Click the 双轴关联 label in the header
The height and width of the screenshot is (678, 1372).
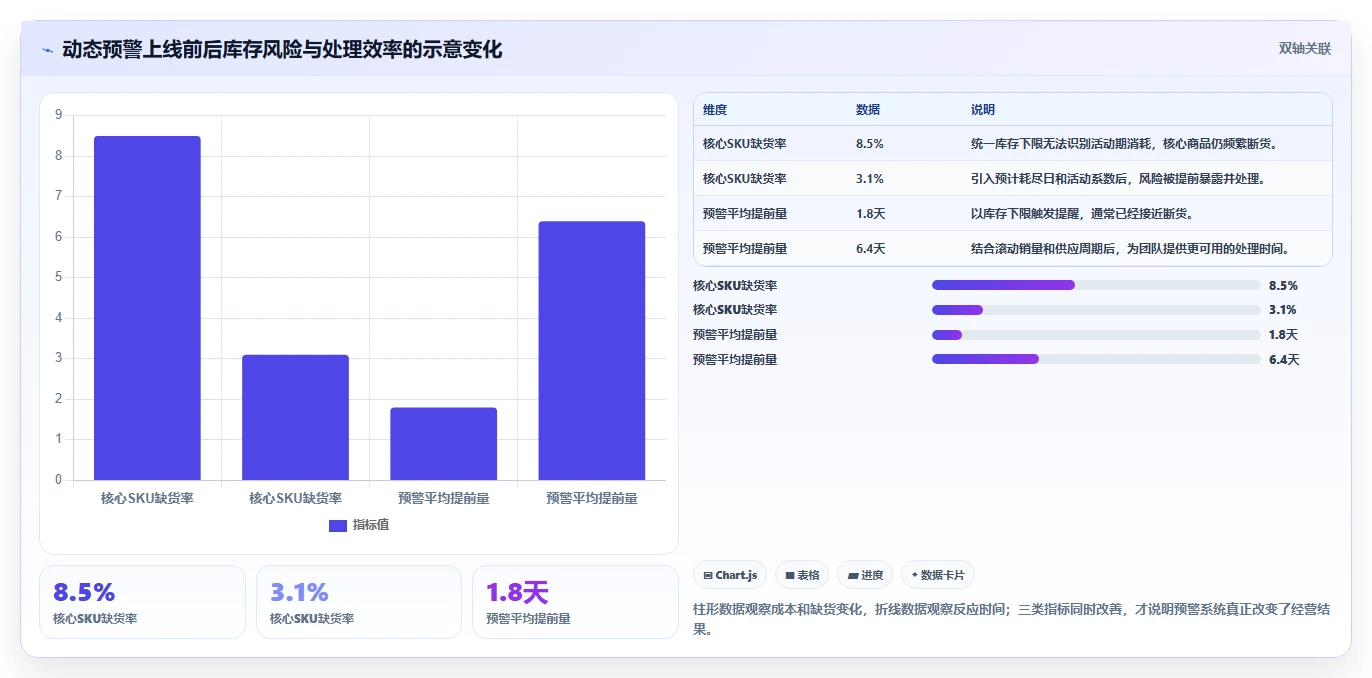(1305, 48)
